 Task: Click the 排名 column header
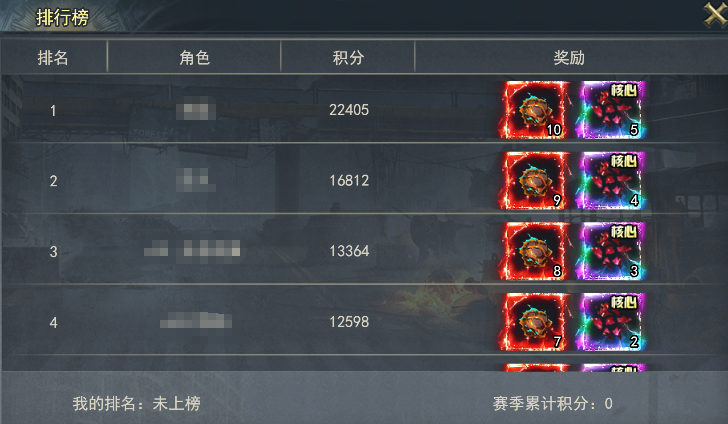[x=53, y=58]
